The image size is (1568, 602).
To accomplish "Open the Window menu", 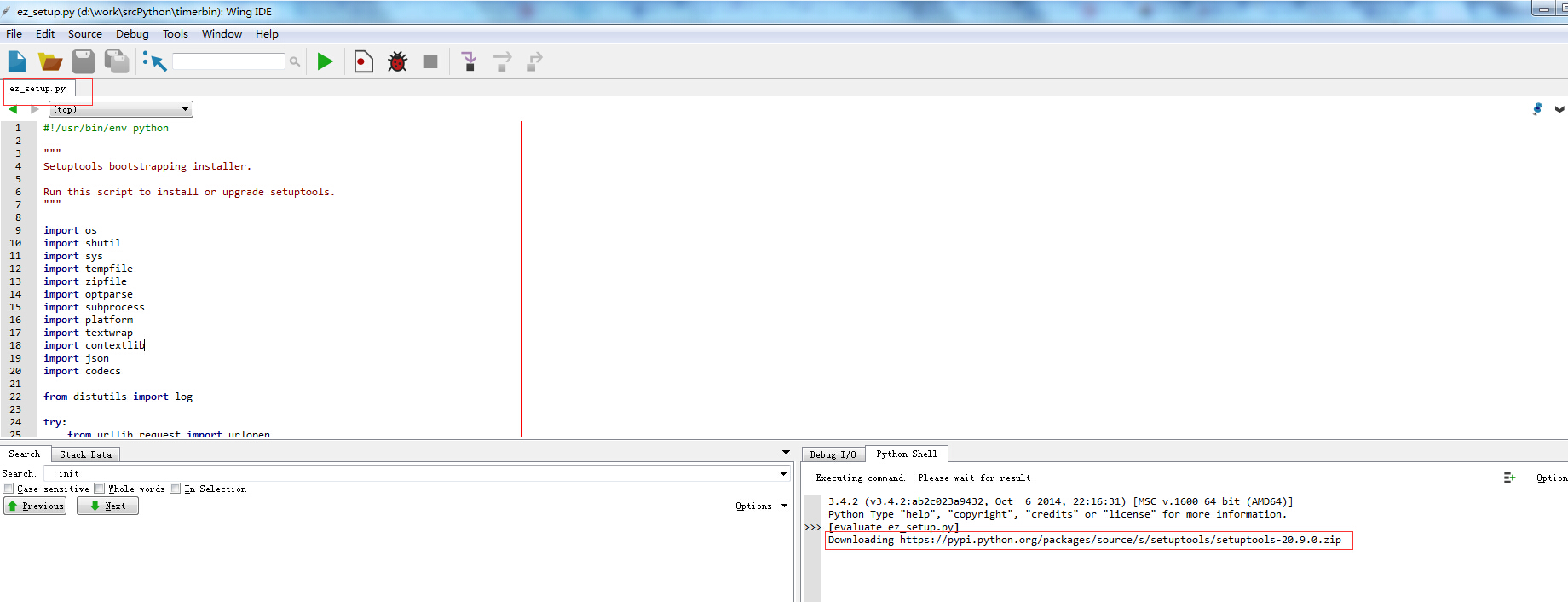I will pos(222,34).
